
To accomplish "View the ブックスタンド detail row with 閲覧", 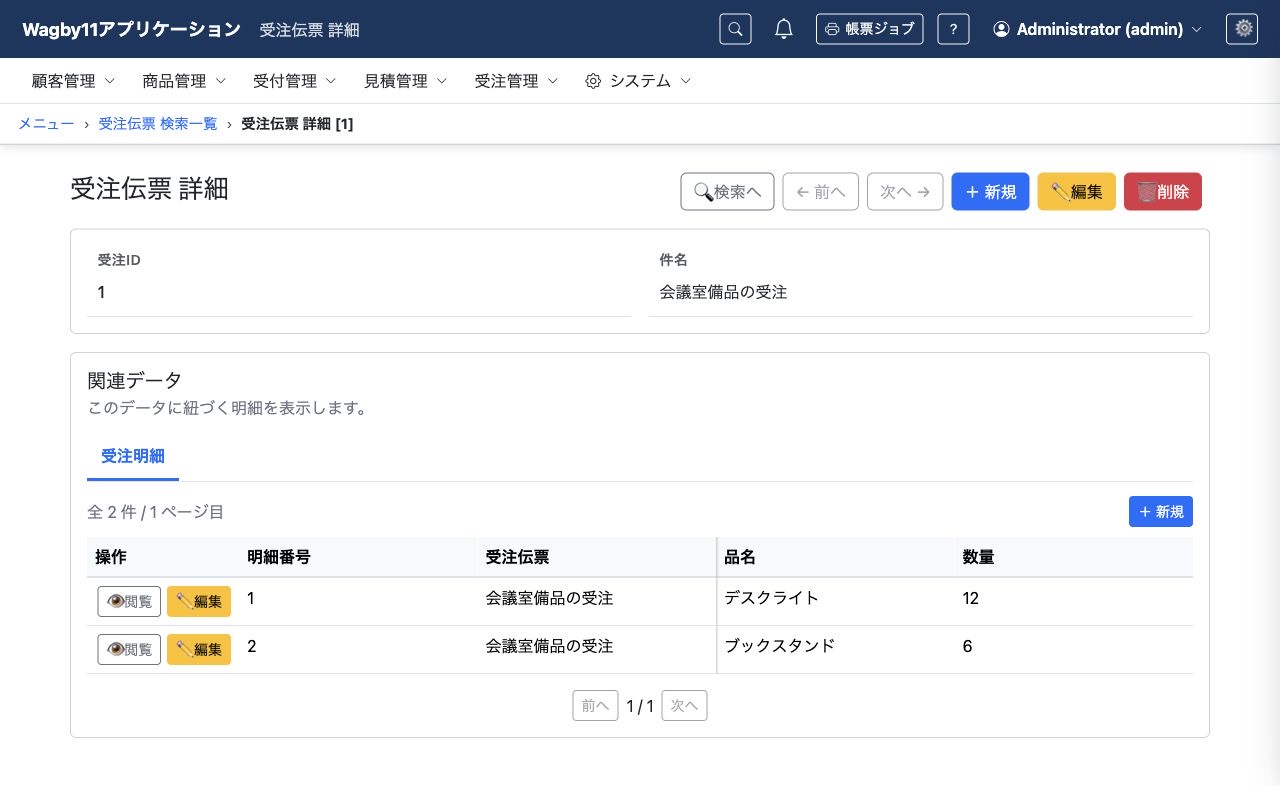I will pyautogui.click(x=129, y=649).
